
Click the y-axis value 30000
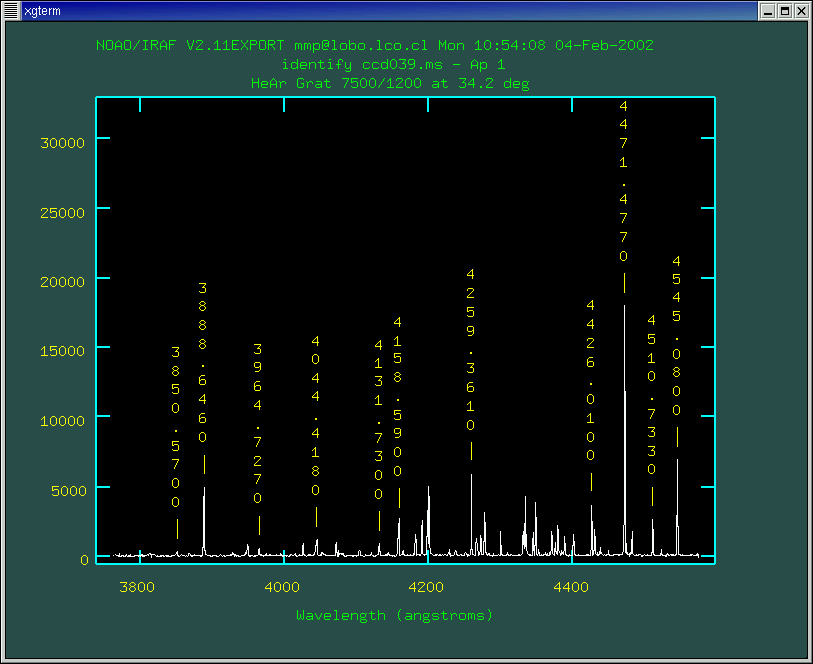(x=62, y=143)
